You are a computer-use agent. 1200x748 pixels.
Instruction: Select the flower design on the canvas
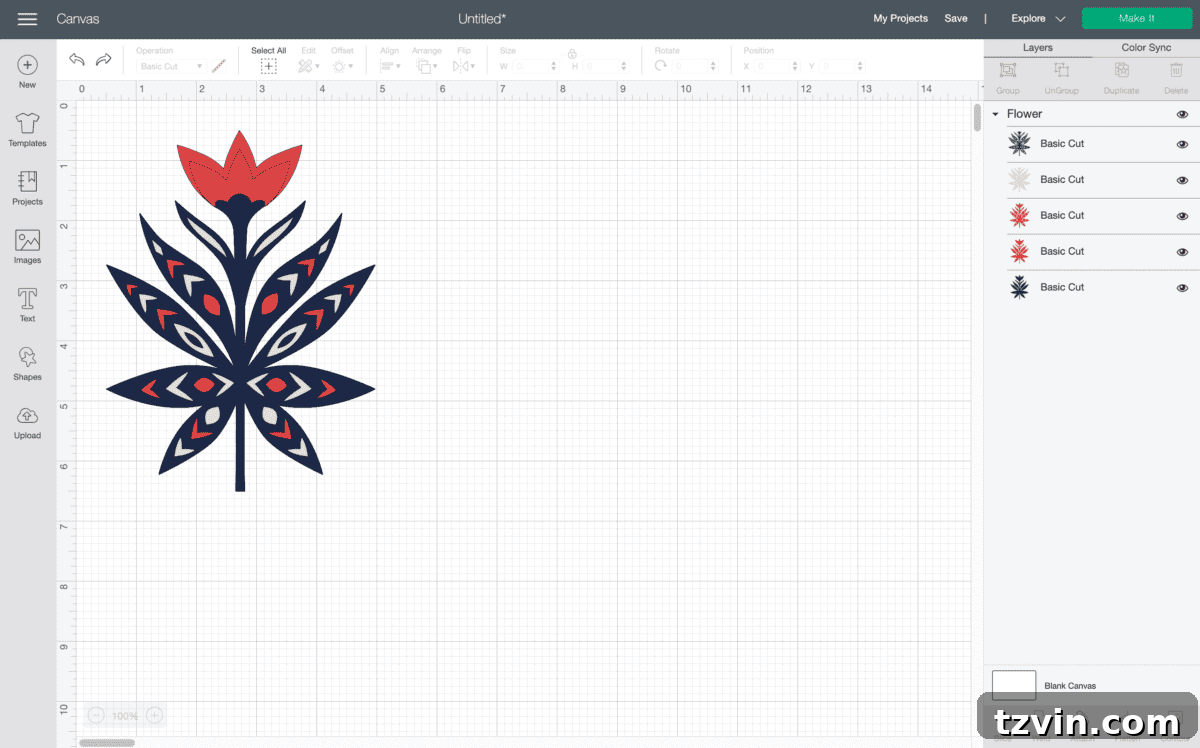tap(240, 310)
